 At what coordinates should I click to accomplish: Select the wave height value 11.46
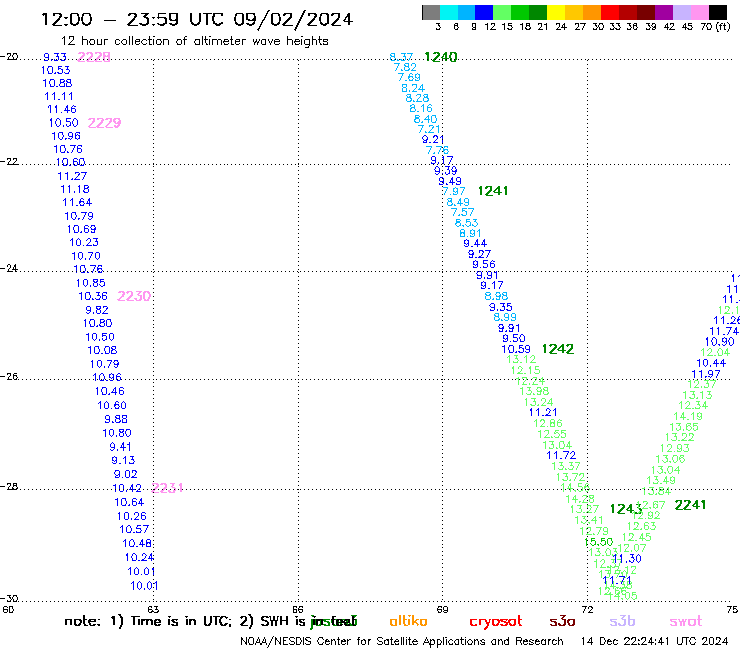61,110
